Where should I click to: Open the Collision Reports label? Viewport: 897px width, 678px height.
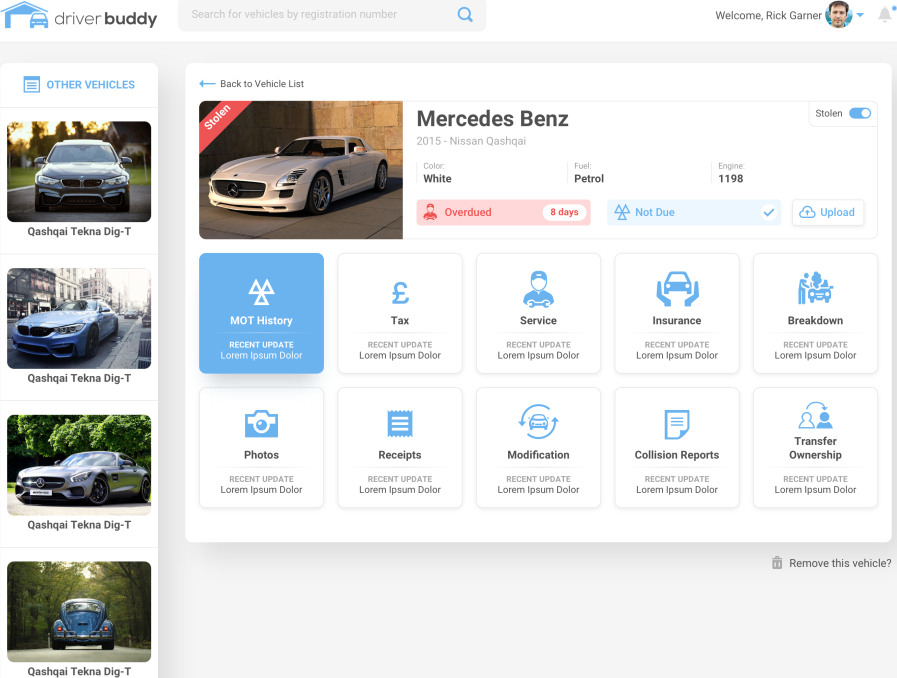tap(677, 455)
